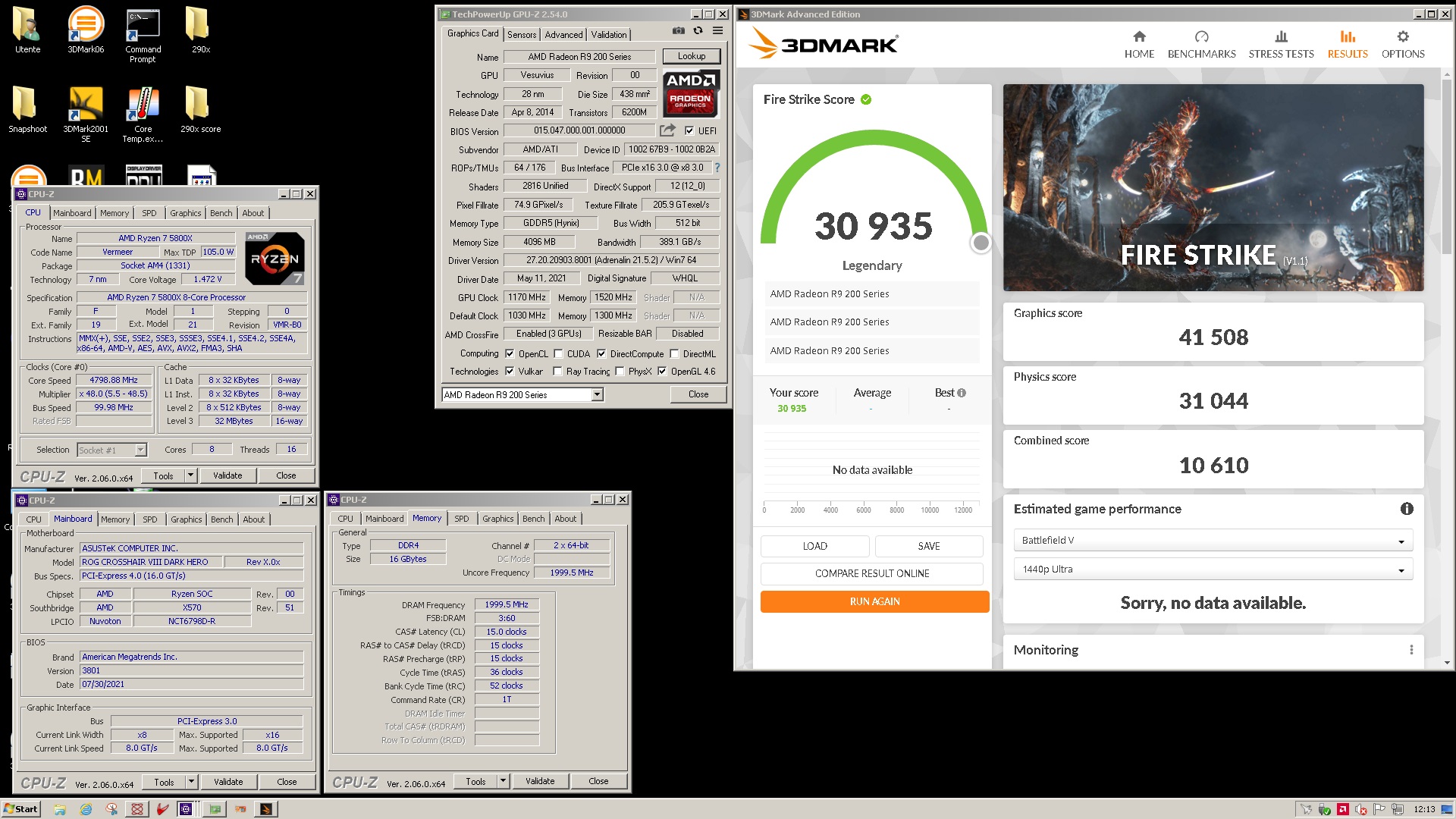
Task: Open the 1440p Ultra preset dropdown
Action: (x=1213, y=570)
